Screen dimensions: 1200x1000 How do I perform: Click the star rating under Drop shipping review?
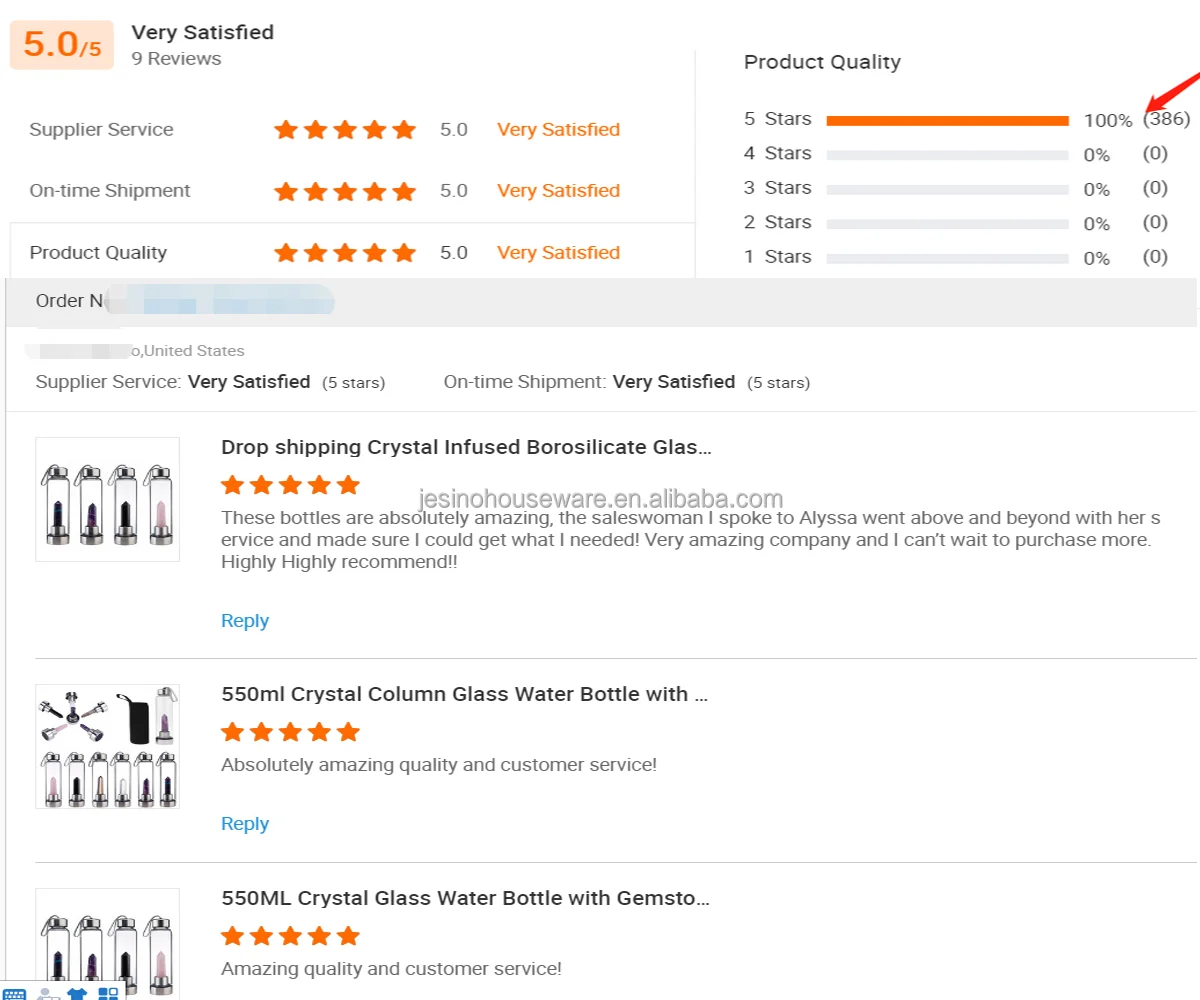289,485
